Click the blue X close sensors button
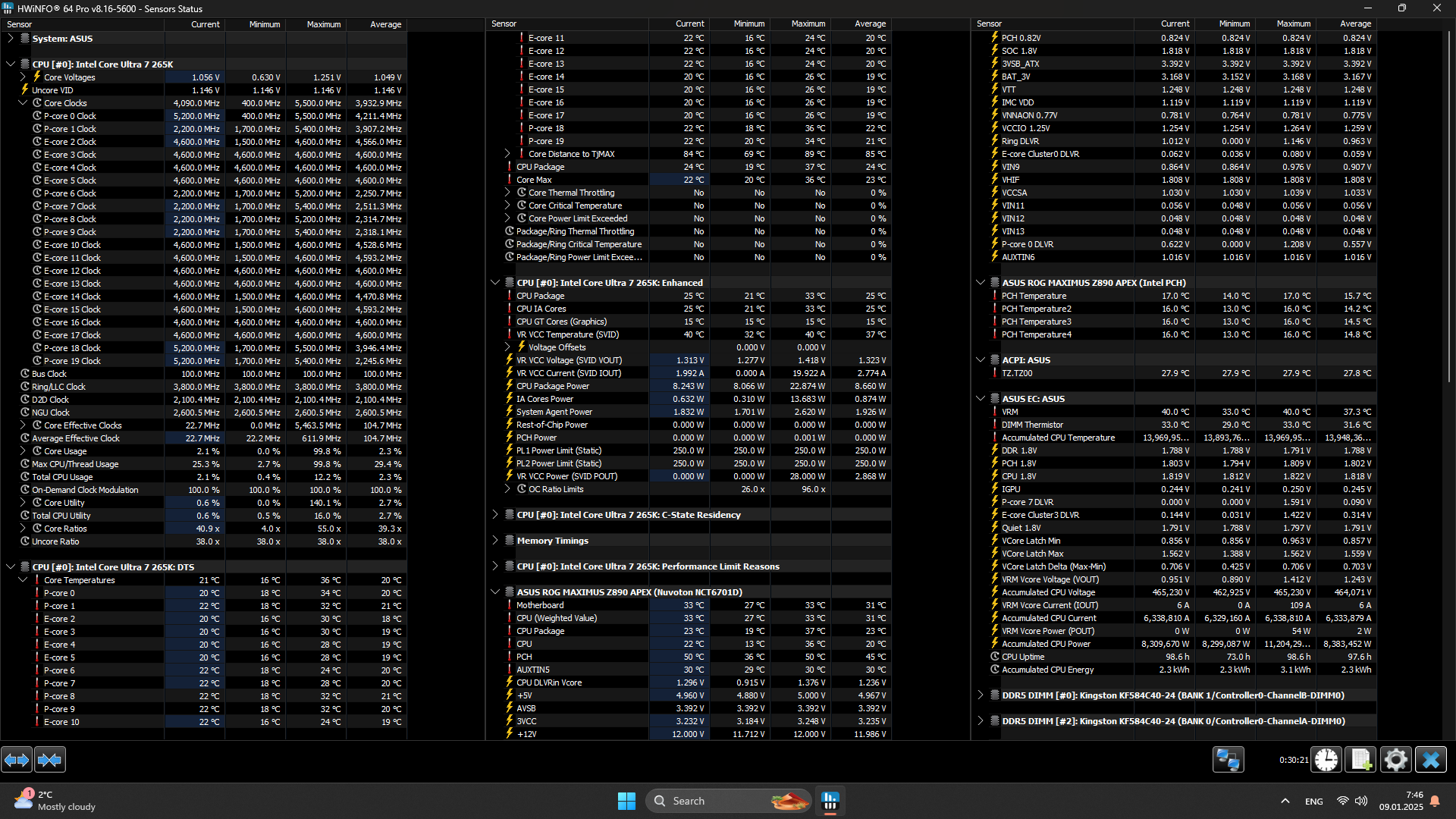Image resolution: width=1456 pixels, height=819 pixels. 1431,759
